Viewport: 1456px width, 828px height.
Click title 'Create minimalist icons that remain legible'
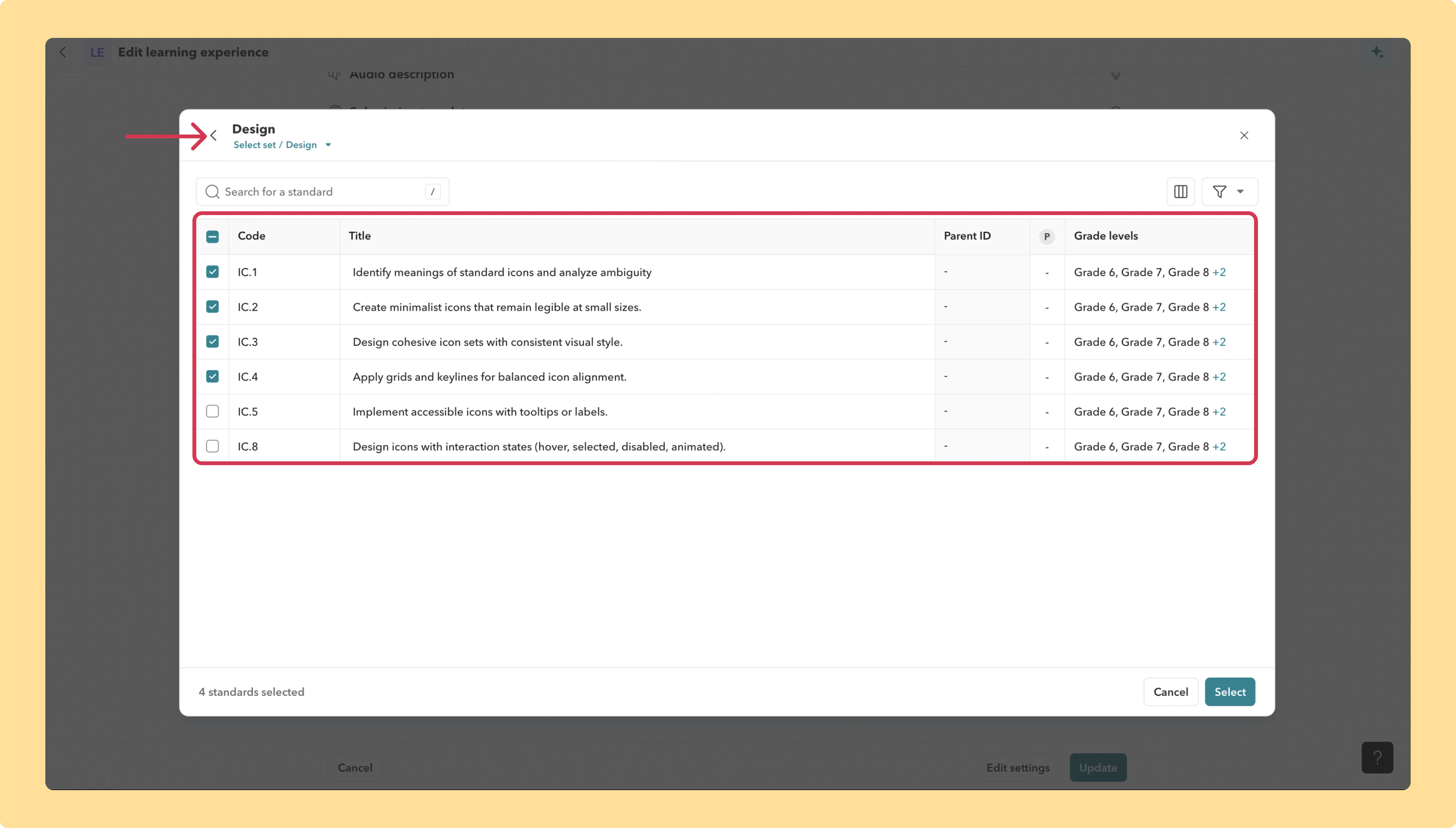(497, 307)
